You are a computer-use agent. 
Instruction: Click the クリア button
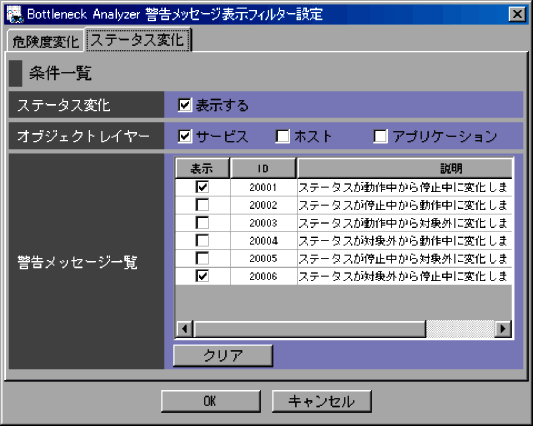[223, 356]
